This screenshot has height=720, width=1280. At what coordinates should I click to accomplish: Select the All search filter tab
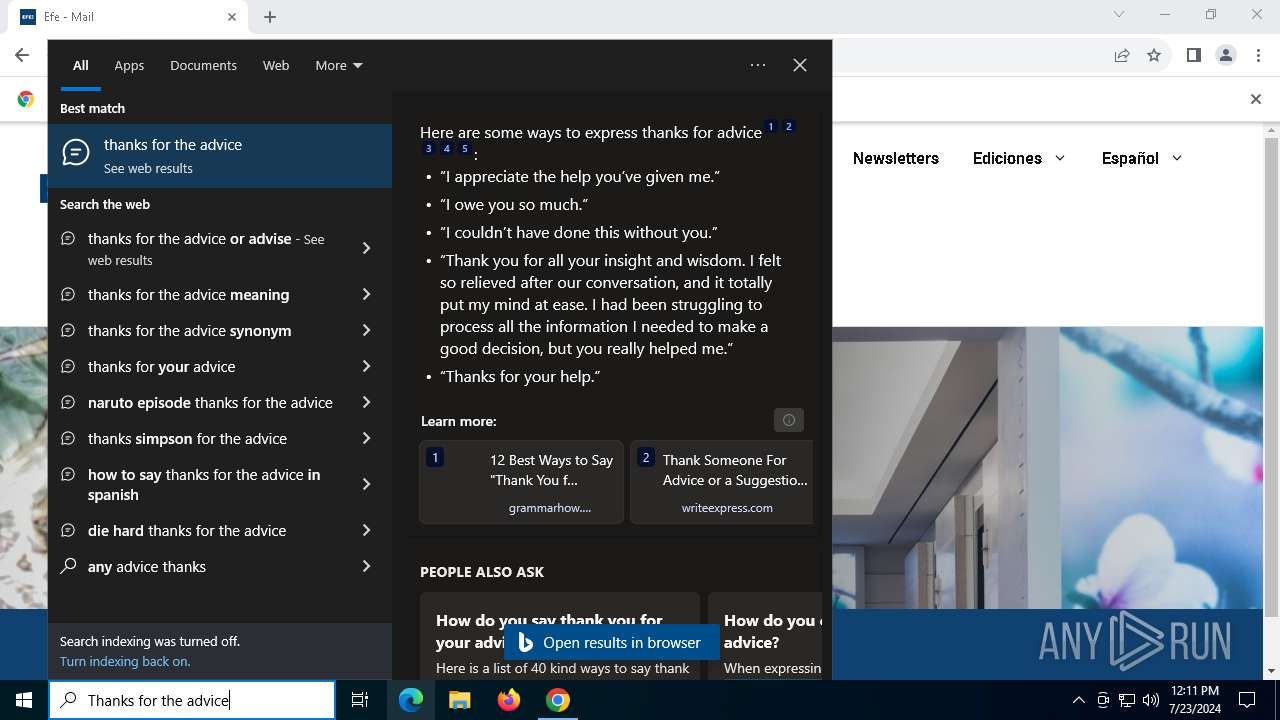point(81,66)
